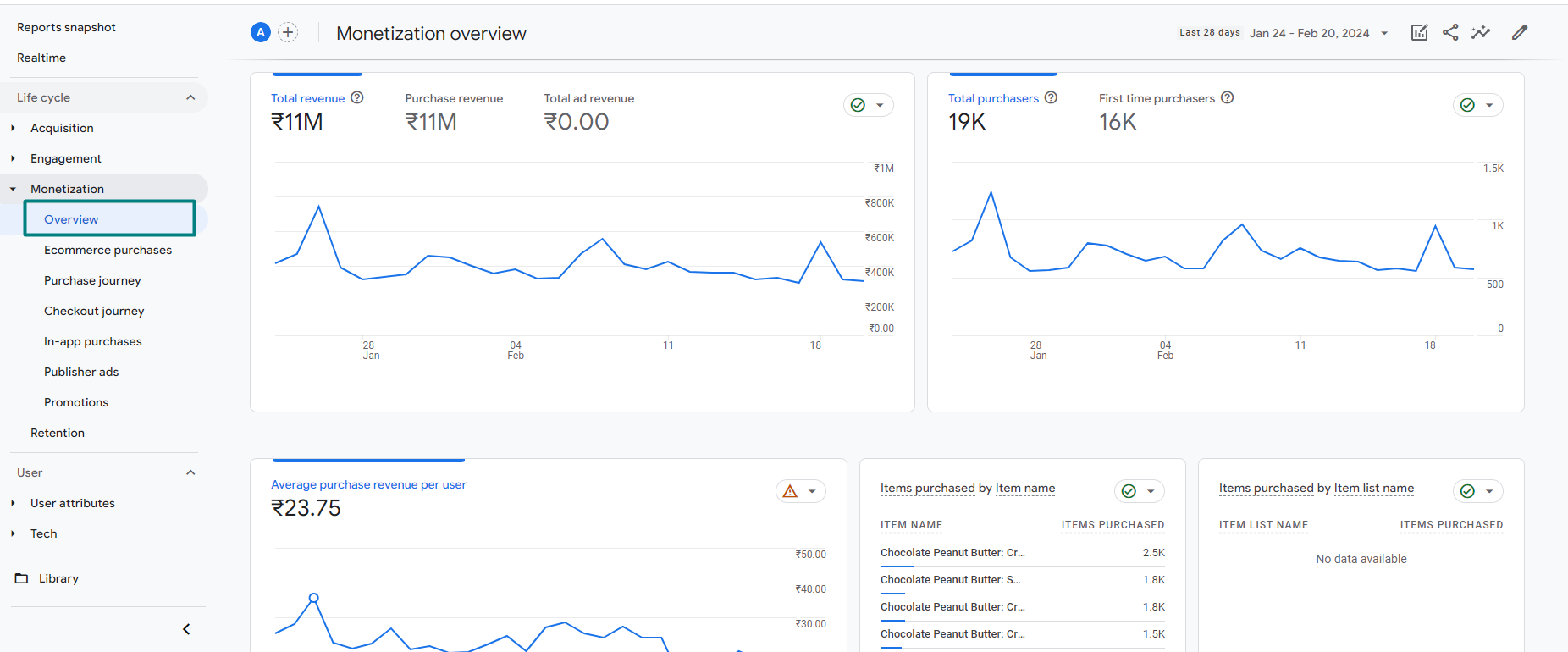Image resolution: width=1568 pixels, height=652 pixels.
Task: Click the share this report icon
Action: (1450, 33)
